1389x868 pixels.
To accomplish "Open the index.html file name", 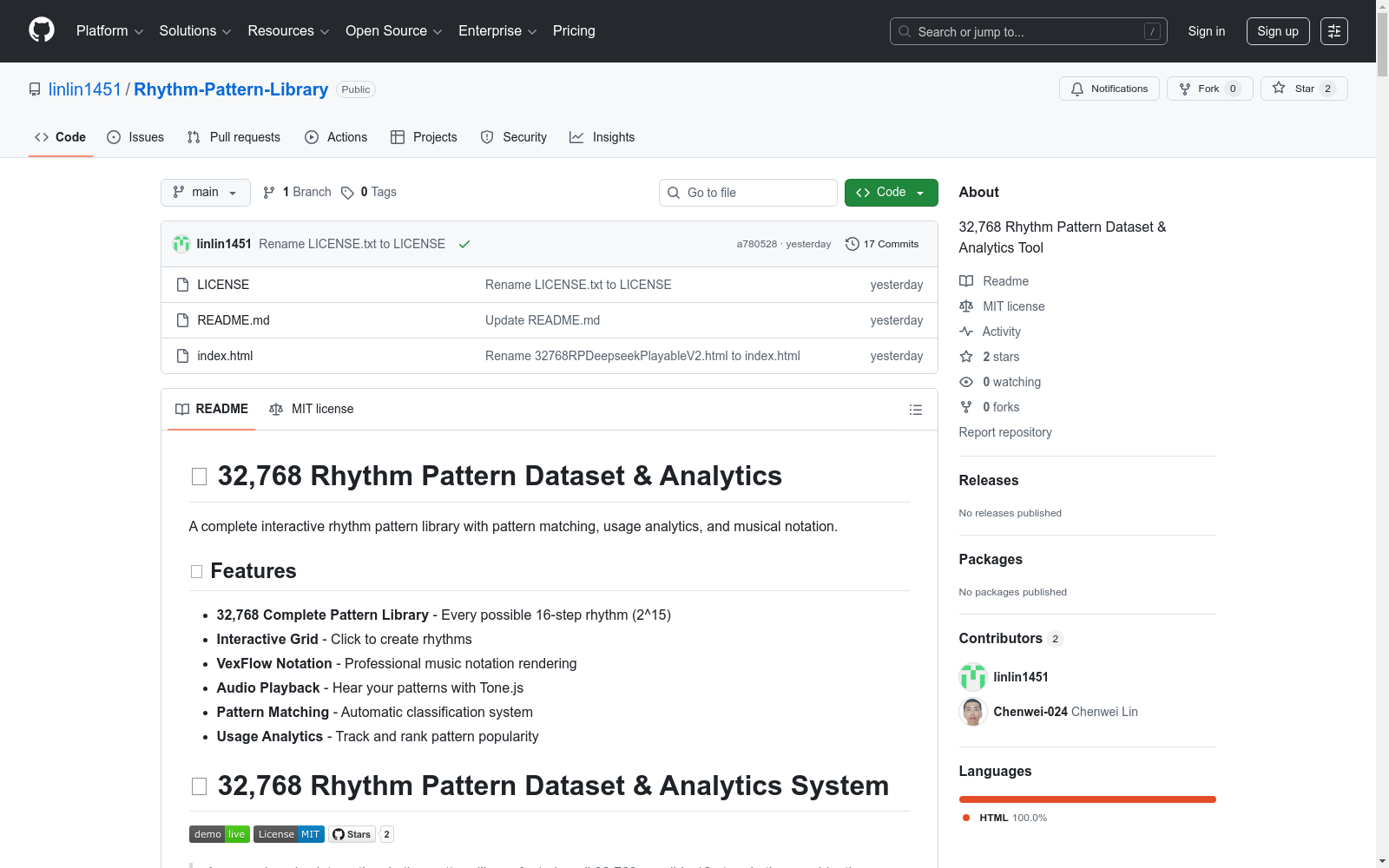I will click(225, 356).
